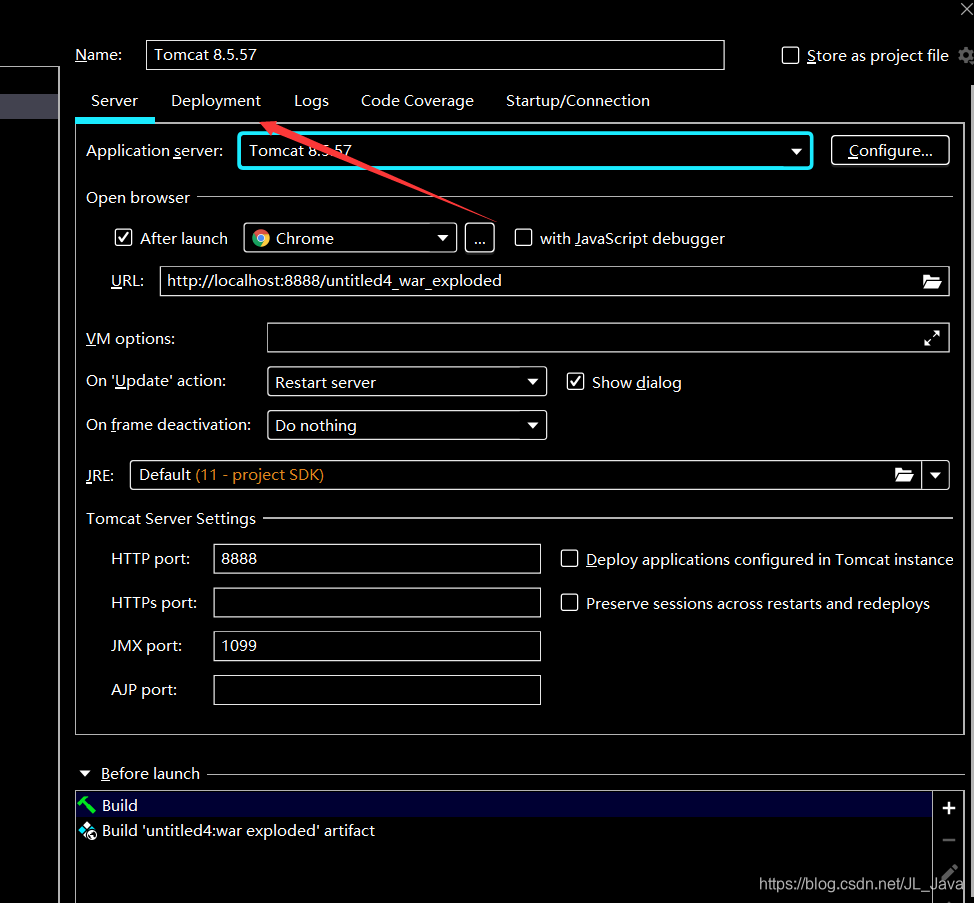
Task: Switch to the Startup/Connection tab
Action: coord(578,101)
